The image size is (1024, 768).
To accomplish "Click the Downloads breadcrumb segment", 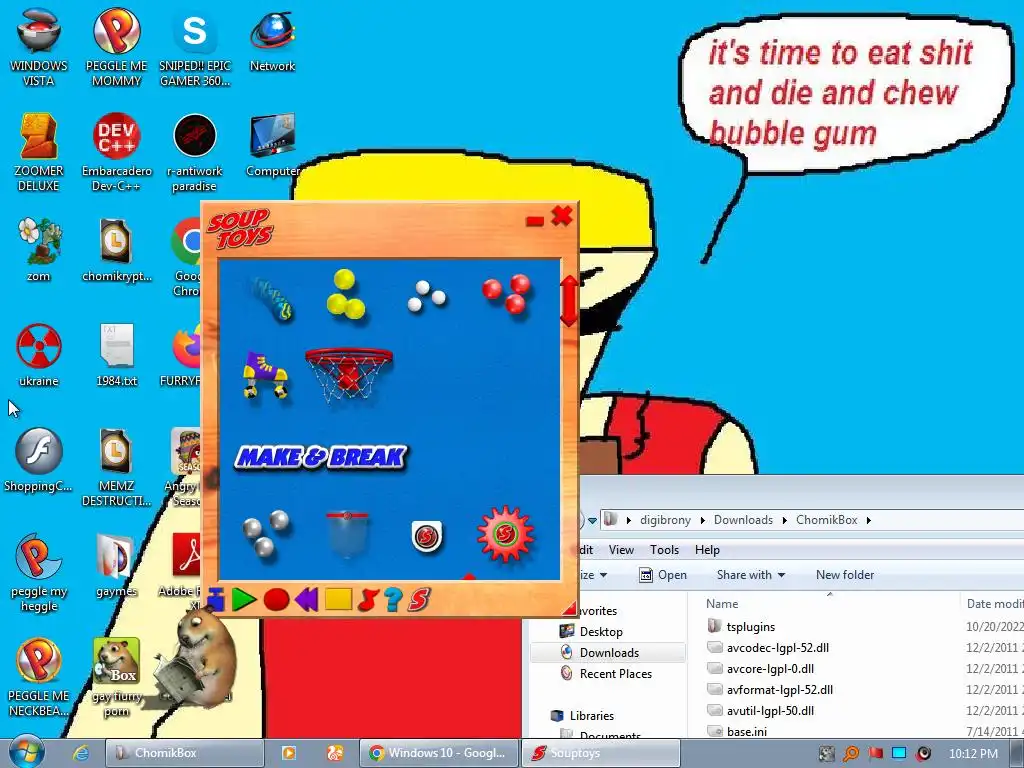I will tap(743, 520).
